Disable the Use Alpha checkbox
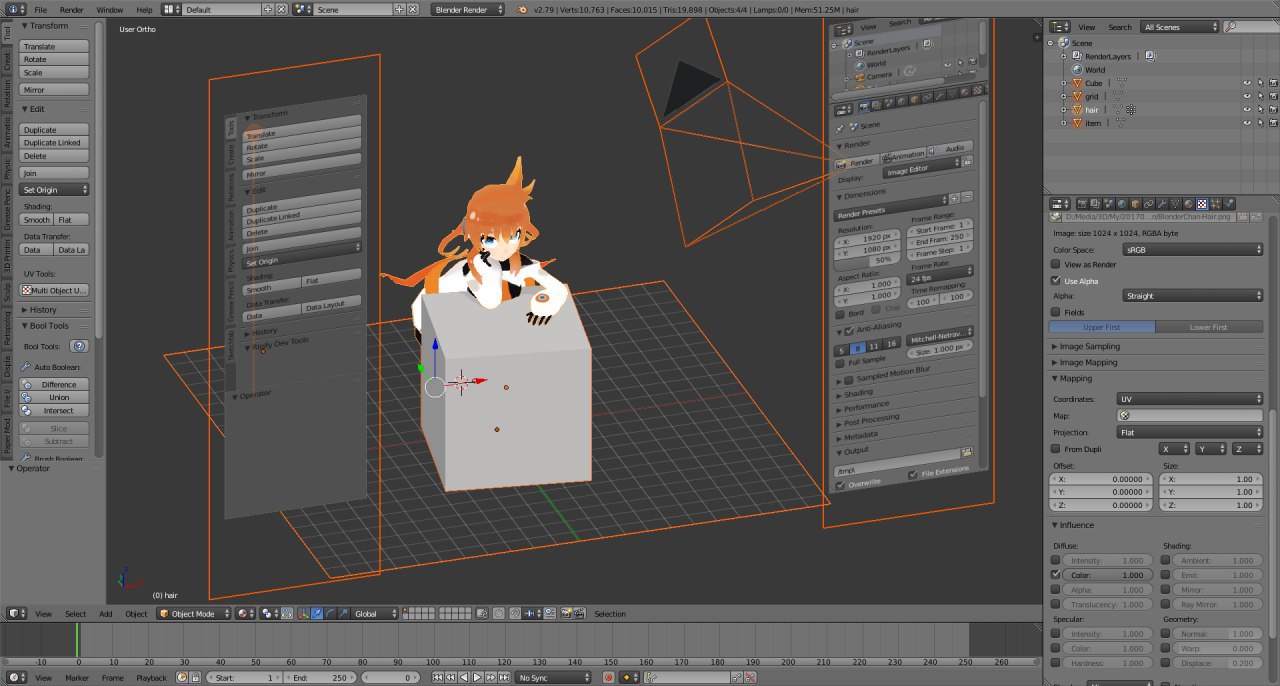This screenshot has height=686, width=1280. (x=1055, y=281)
